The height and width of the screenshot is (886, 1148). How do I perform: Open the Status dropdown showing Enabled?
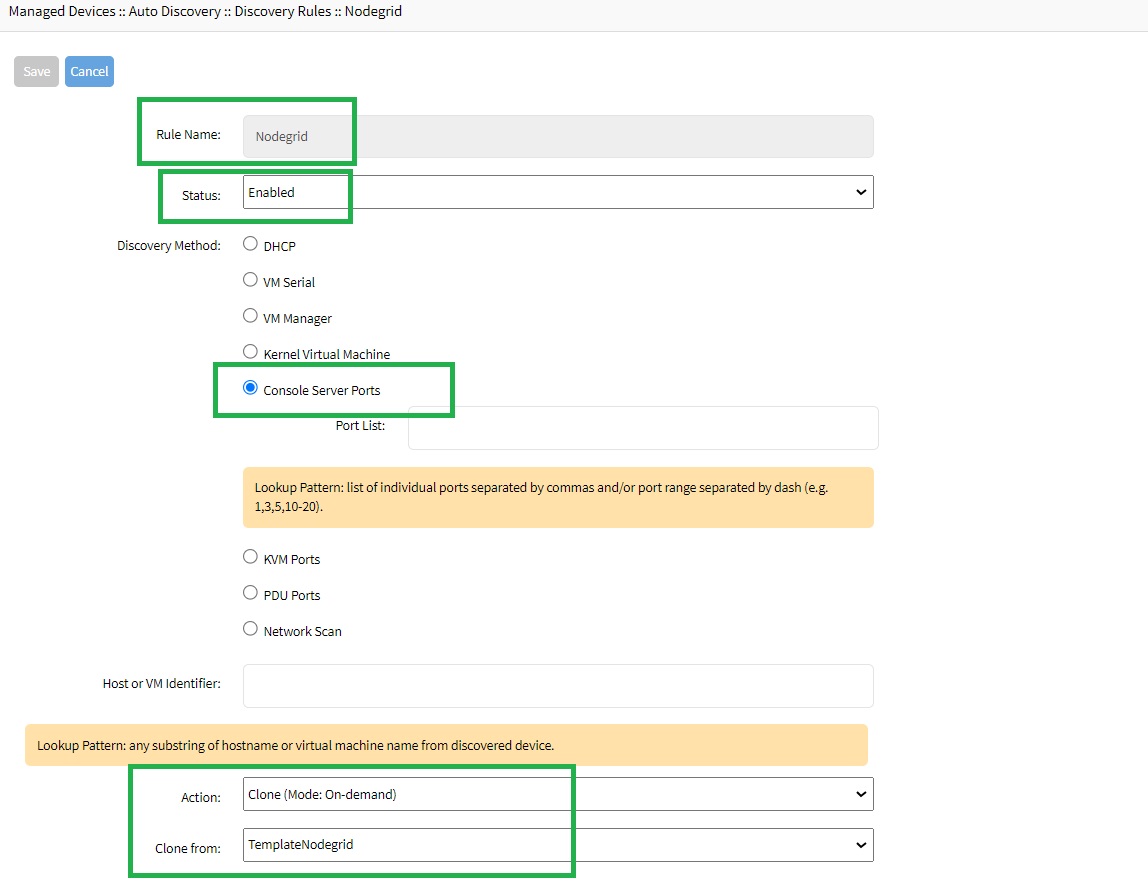(x=558, y=192)
